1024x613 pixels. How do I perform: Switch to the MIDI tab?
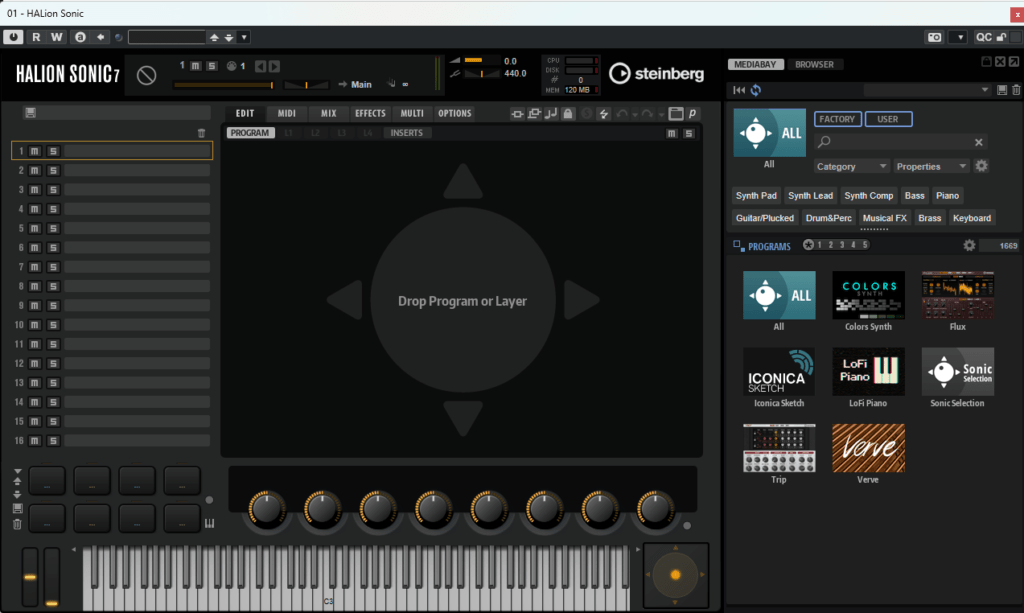point(287,114)
